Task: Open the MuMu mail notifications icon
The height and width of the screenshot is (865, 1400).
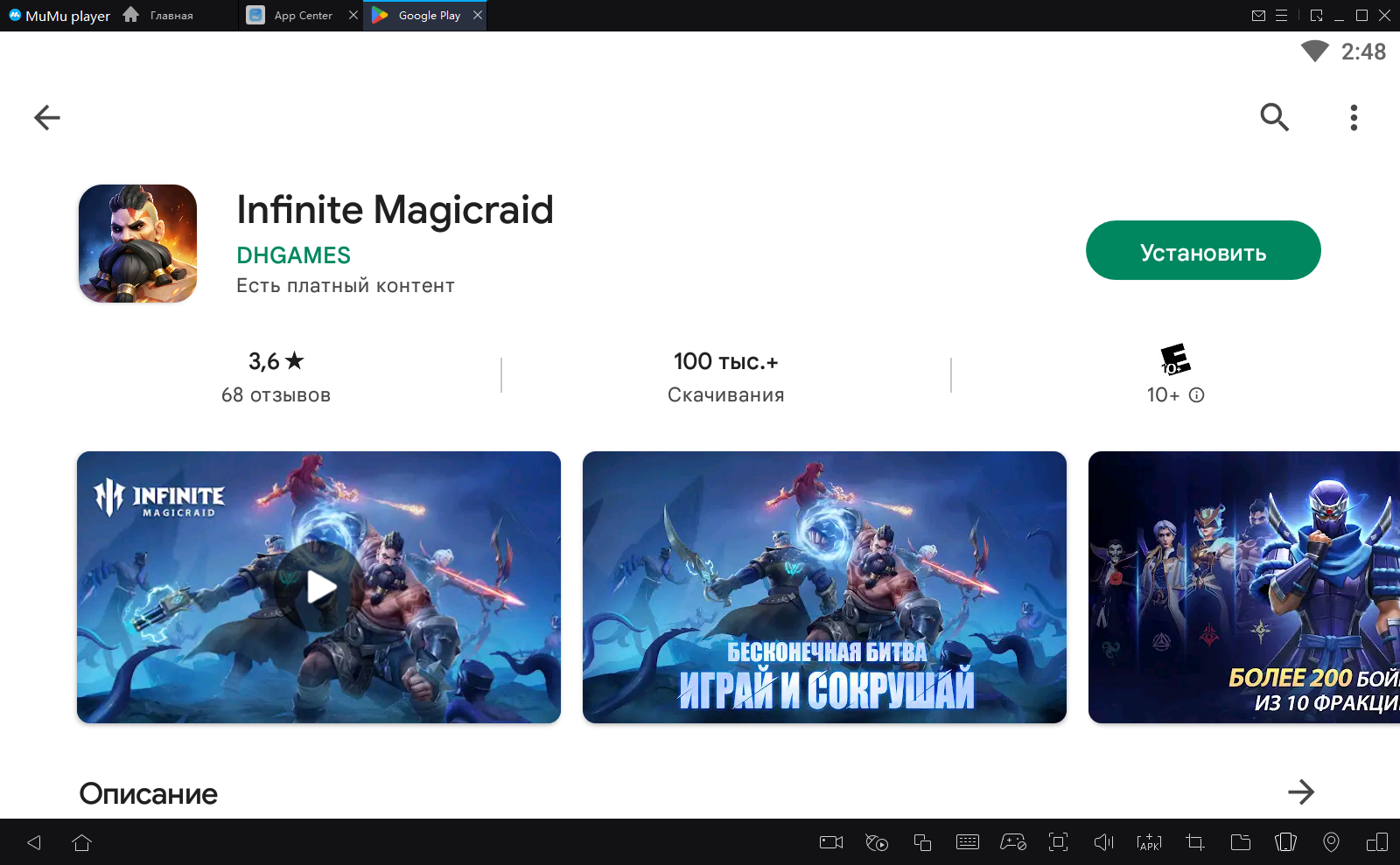Action: pos(1258,16)
